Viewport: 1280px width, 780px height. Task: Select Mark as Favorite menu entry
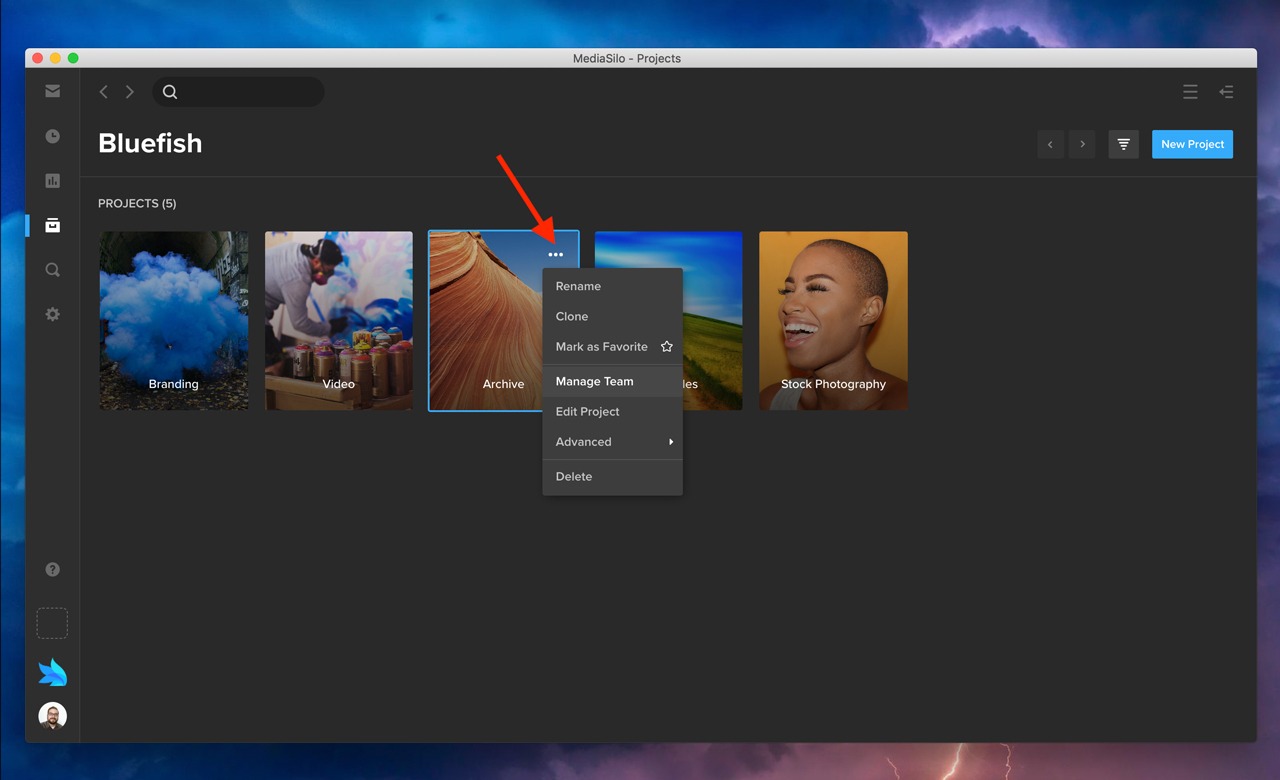tap(612, 346)
